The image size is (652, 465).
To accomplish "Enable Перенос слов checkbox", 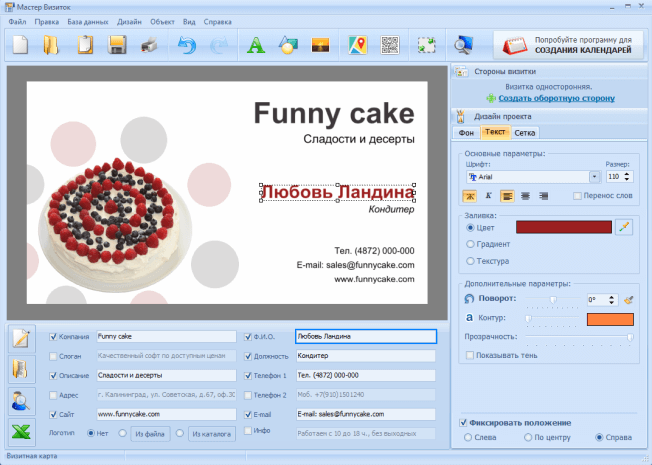I will click(577, 195).
